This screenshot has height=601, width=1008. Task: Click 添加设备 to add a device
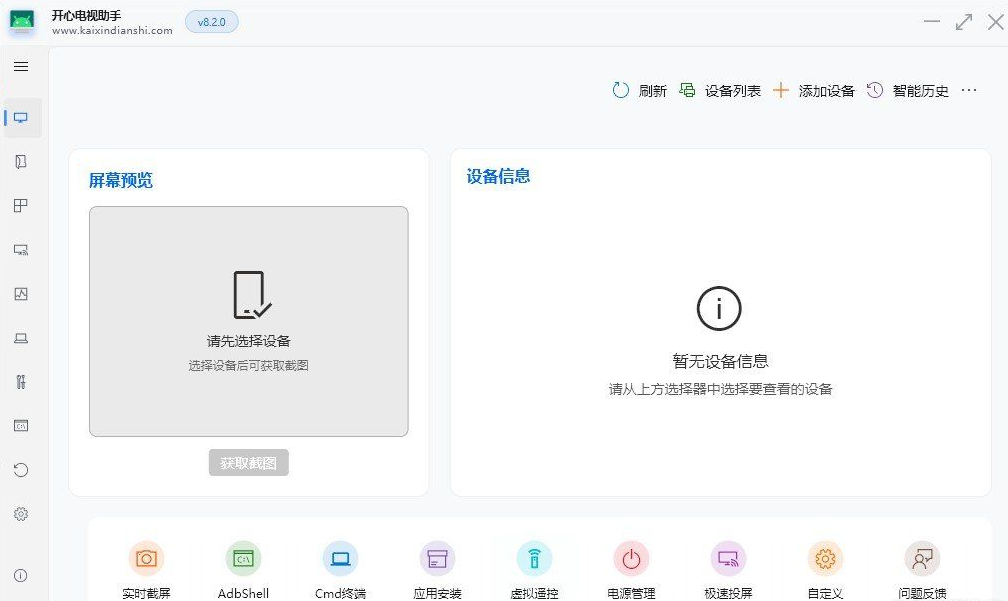tap(814, 91)
